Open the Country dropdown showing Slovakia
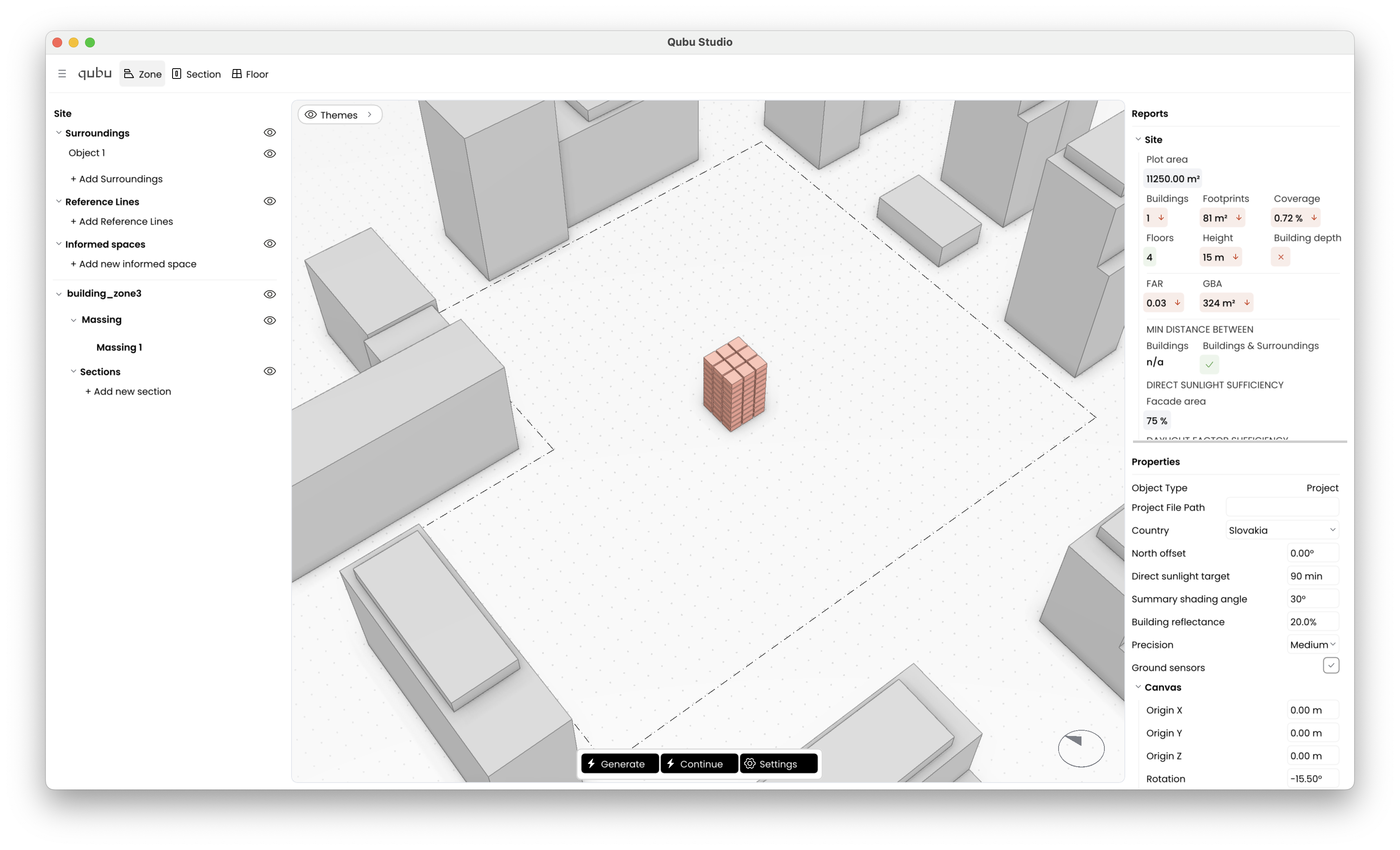This screenshot has height=850, width=1400. (1282, 530)
